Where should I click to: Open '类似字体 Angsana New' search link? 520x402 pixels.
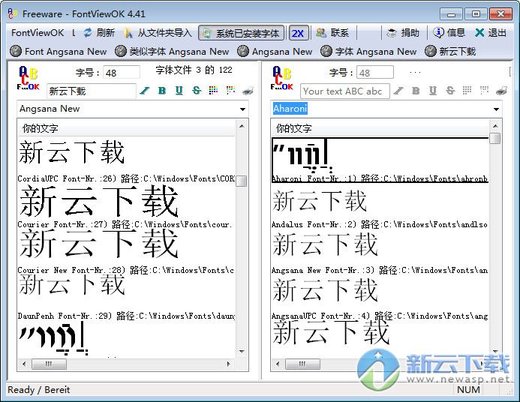172,51
